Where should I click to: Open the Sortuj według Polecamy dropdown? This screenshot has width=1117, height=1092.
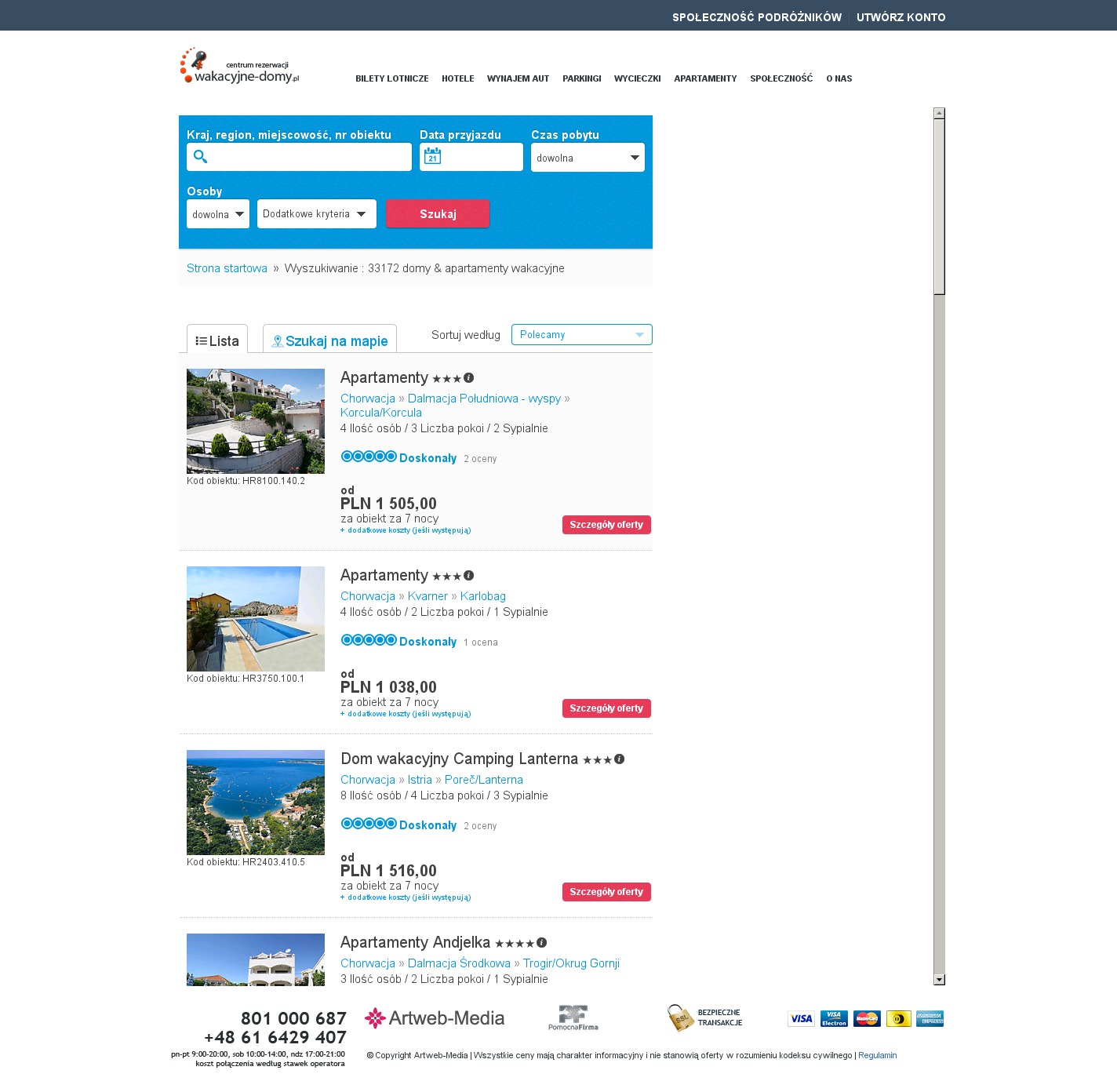coord(582,335)
